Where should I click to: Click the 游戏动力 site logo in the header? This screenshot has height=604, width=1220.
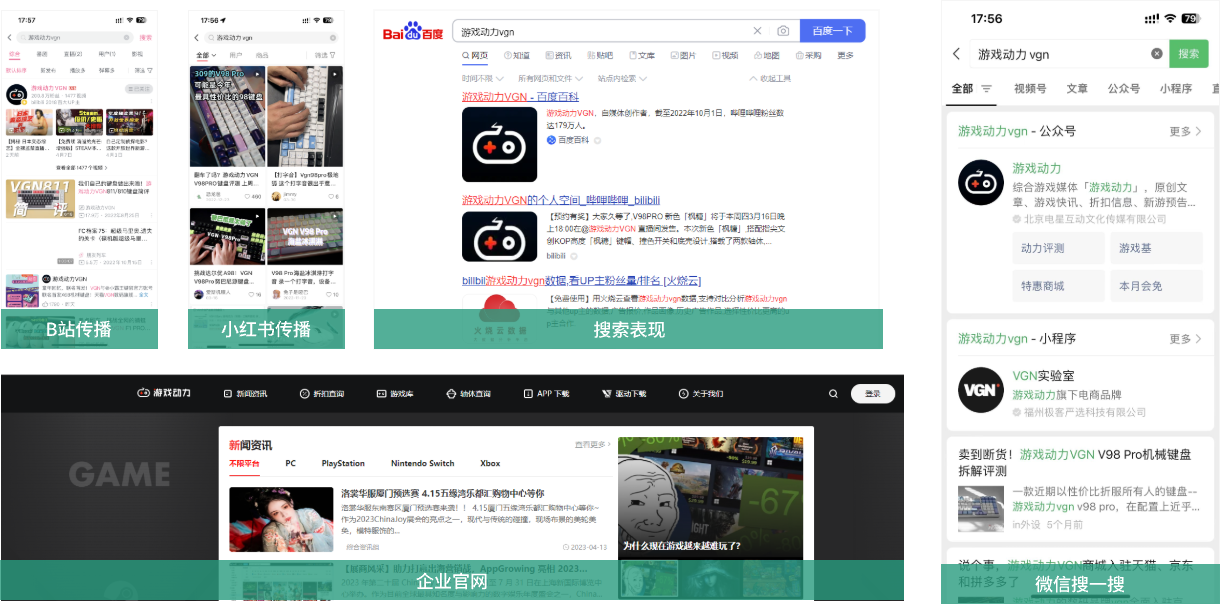pos(164,394)
